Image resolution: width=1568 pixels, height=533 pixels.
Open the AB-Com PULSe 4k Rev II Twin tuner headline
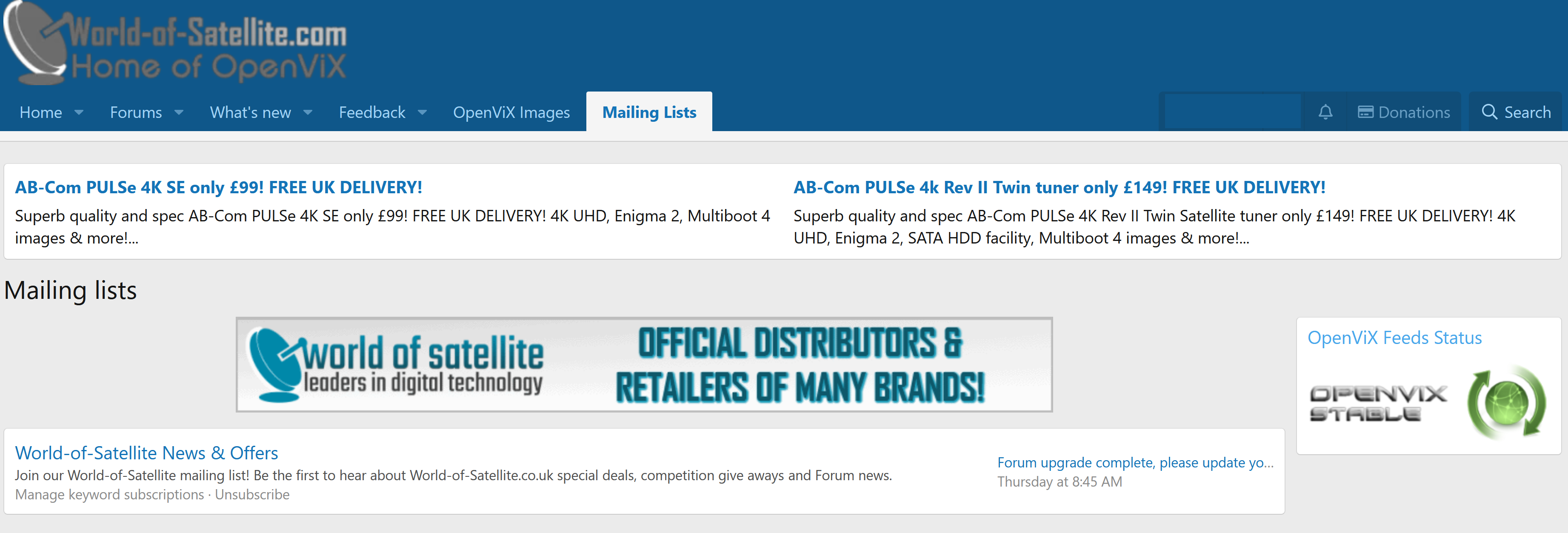click(x=1059, y=187)
